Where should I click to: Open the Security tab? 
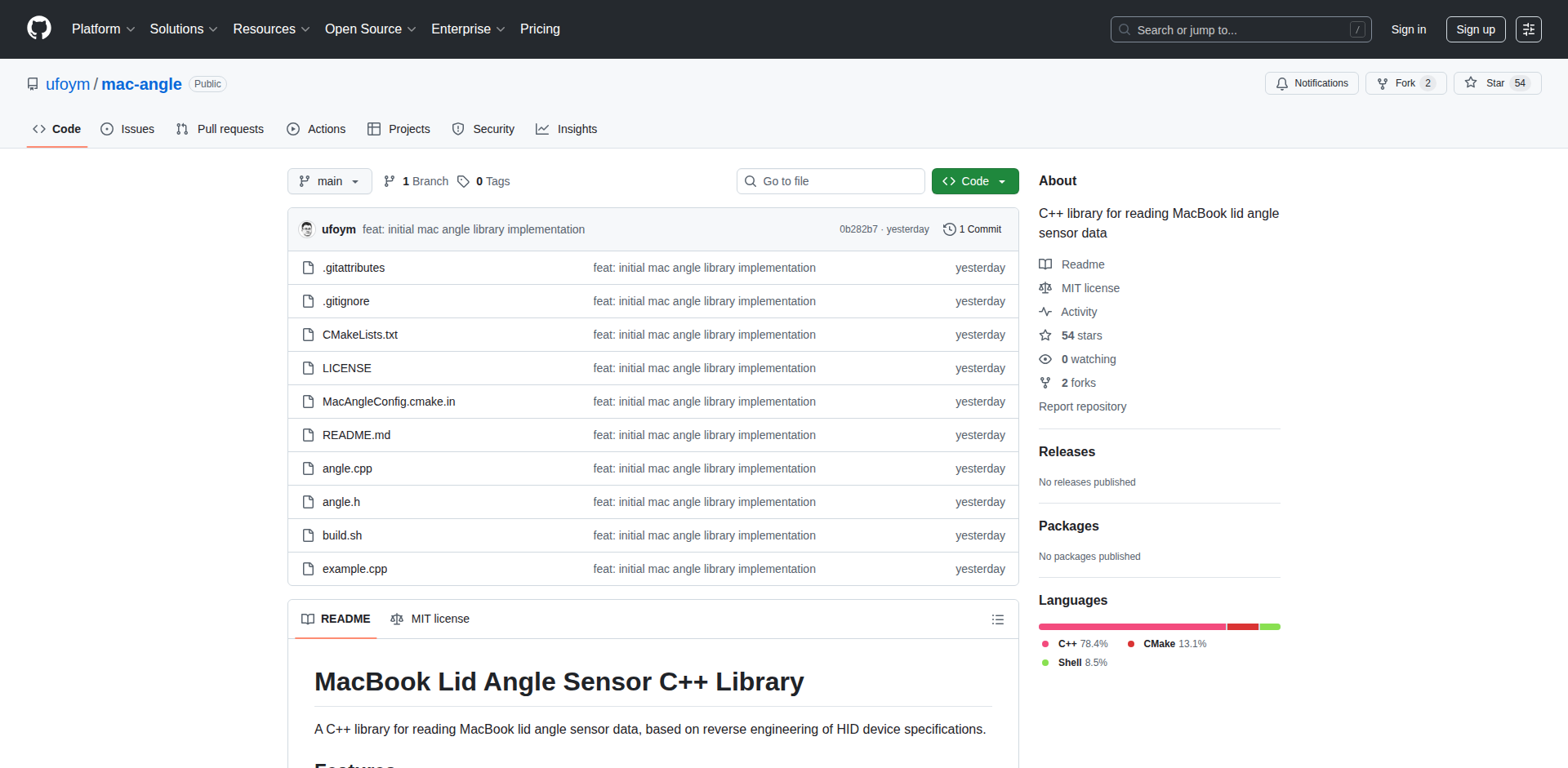point(483,129)
